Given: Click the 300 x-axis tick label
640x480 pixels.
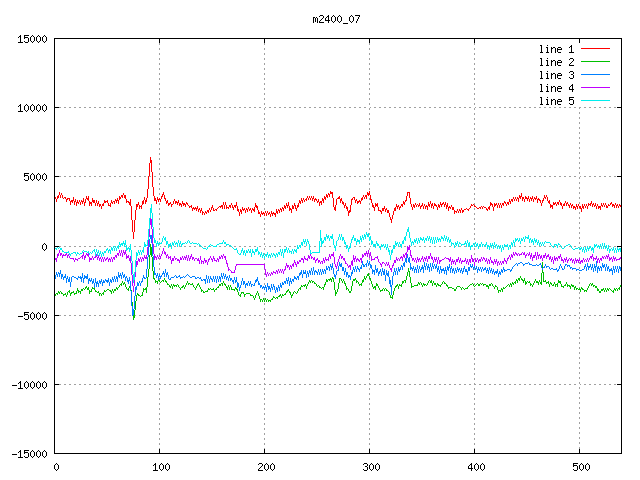Looking at the screenshot, I should [370, 467].
